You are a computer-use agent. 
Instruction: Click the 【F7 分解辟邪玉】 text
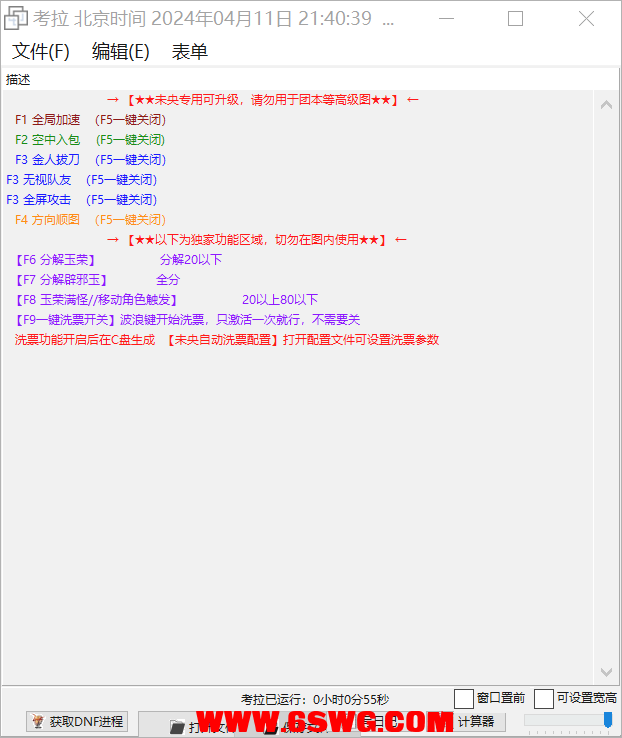click(61, 280)
